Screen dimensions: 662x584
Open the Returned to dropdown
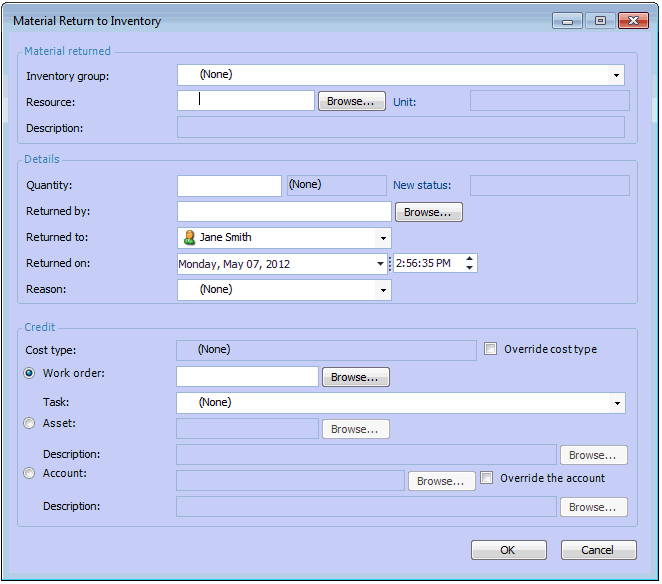[383, 238]
